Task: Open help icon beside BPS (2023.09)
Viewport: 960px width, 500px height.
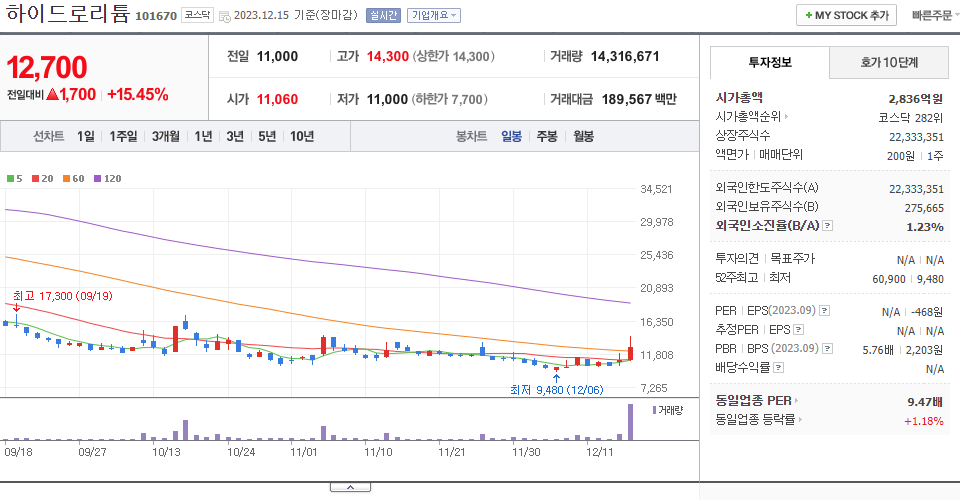Action: (x=827, y=349)
